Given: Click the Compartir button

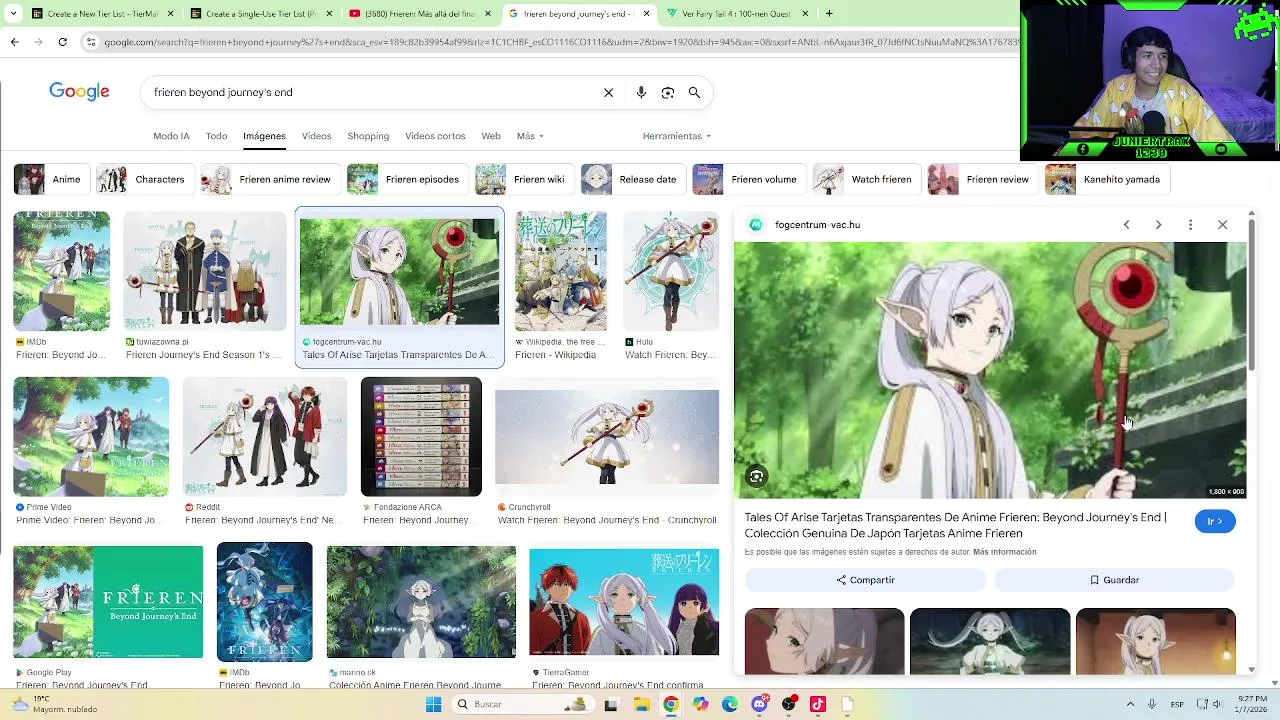Looking at the screenshot, I should click(865, 580).
